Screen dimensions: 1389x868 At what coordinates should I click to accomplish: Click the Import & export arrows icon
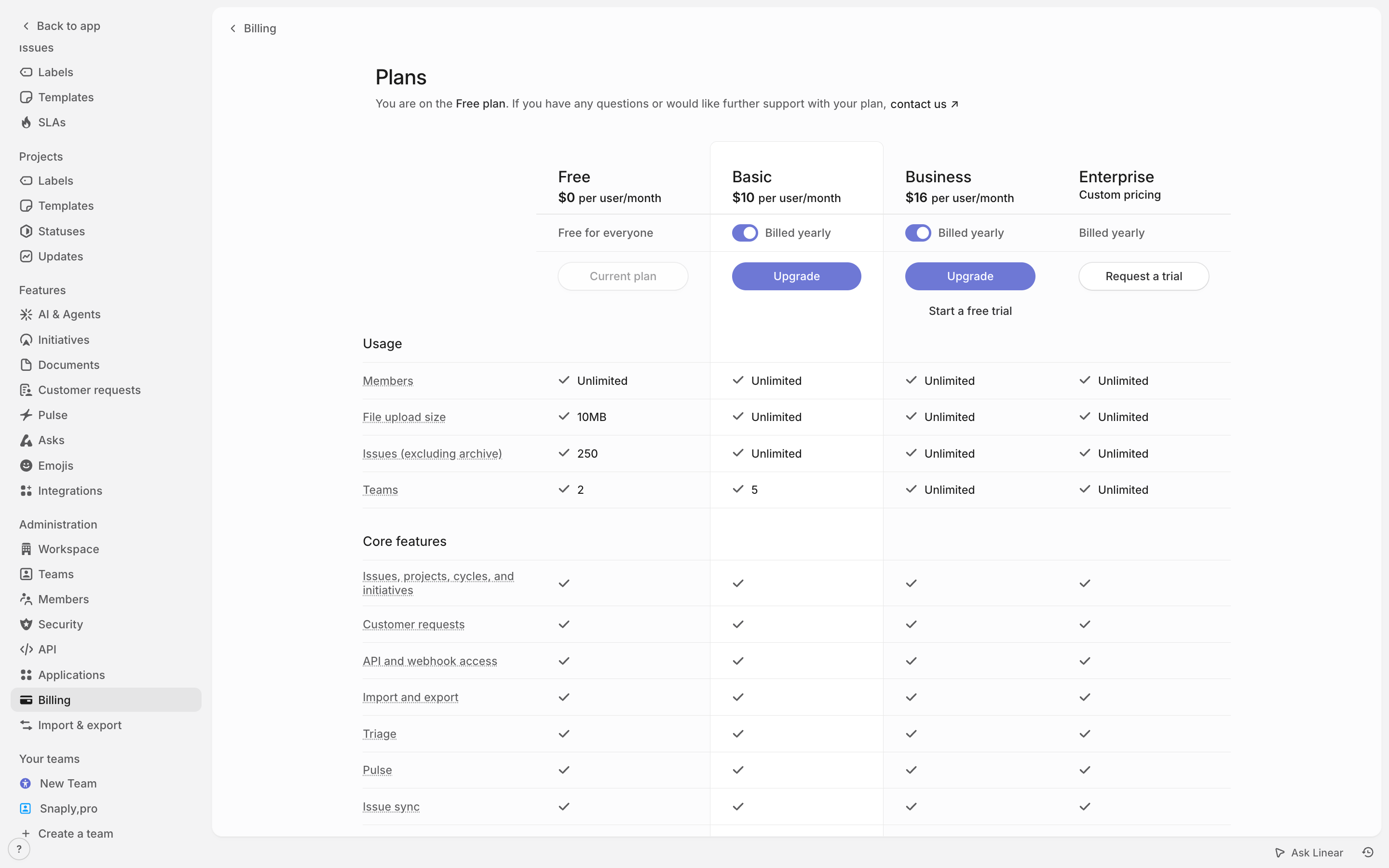26,725
